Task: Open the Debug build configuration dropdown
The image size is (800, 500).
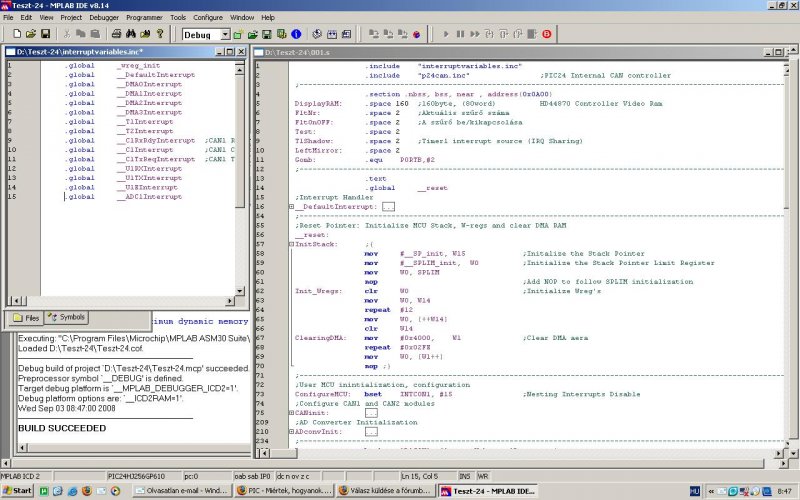Action: pyautogui.click(x=224, y=34)
